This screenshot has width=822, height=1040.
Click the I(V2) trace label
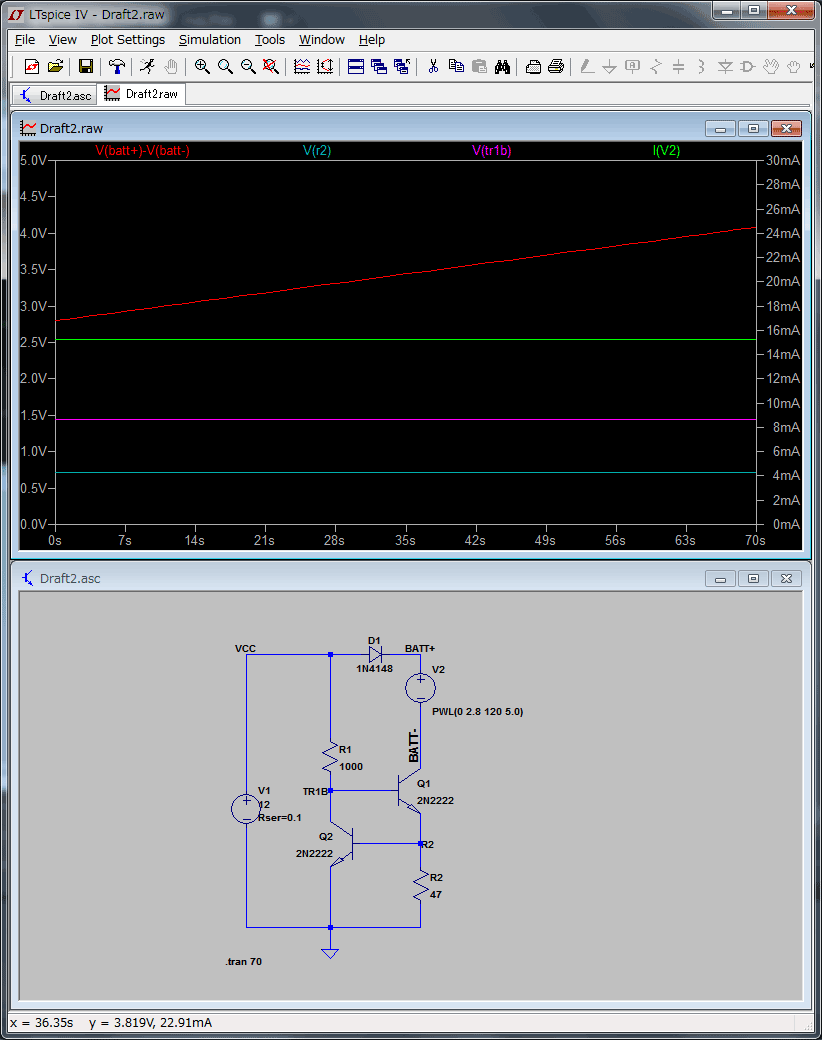tap(667, 151)
